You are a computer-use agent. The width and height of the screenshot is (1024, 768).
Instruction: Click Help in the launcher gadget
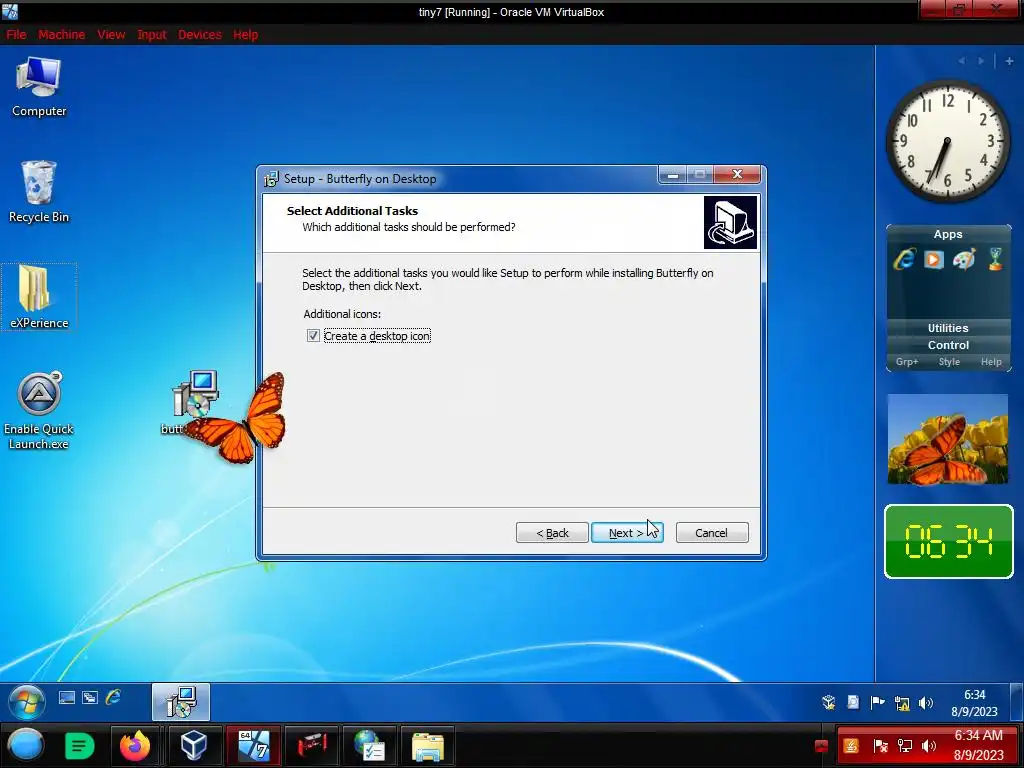point(991,362)
